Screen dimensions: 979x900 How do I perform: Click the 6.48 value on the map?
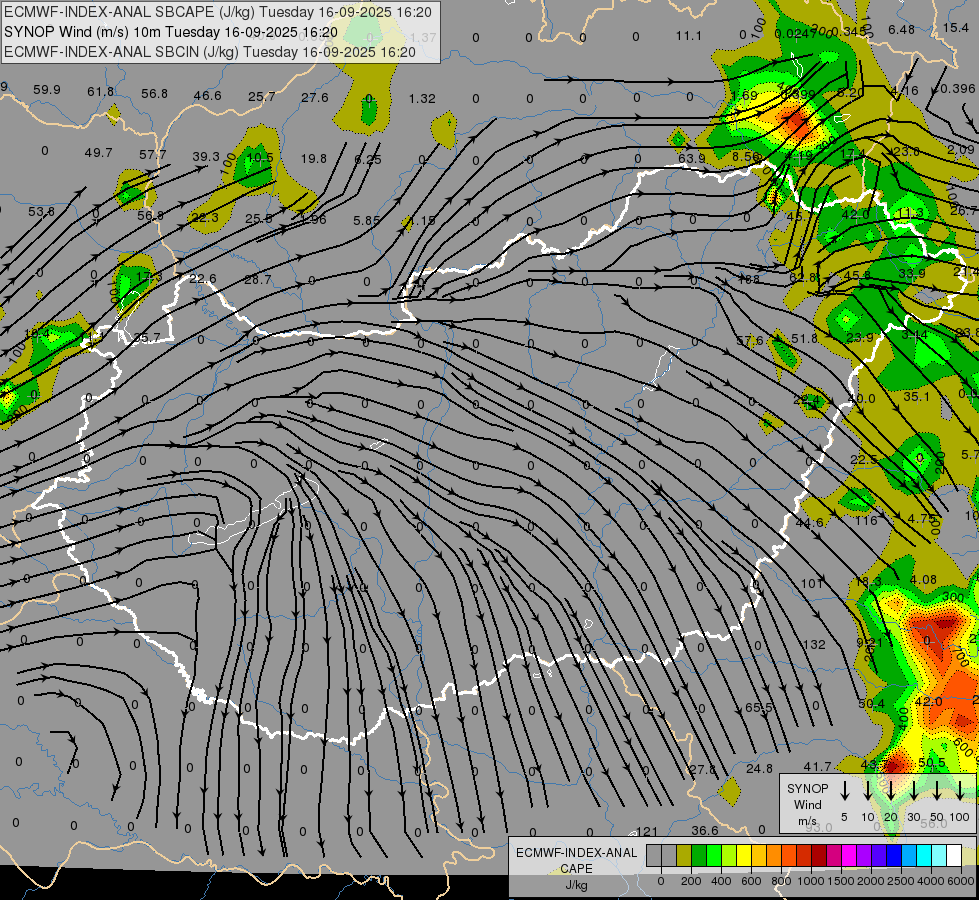point(902,29)
